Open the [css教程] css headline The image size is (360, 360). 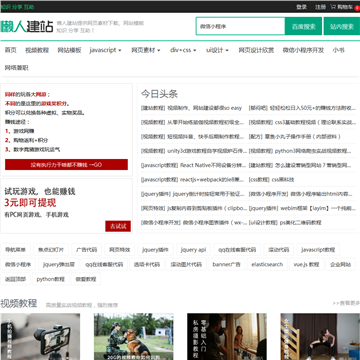(271, 180)
